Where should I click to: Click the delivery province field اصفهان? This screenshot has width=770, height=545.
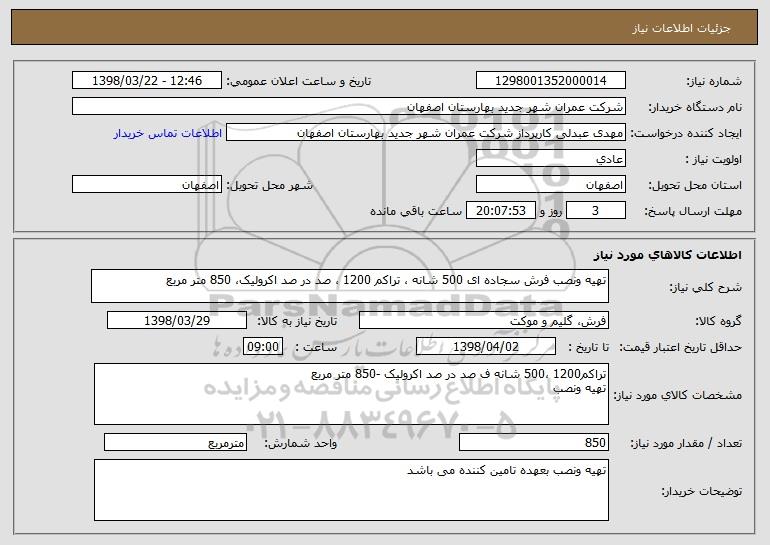pyautogui.click(x=550, y=185)
